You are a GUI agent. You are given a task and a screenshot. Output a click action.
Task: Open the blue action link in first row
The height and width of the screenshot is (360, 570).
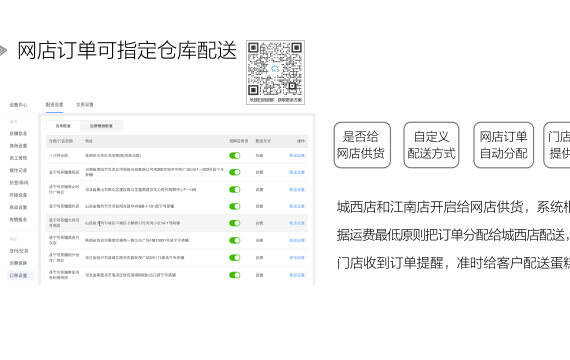click(x=297, y=156)
